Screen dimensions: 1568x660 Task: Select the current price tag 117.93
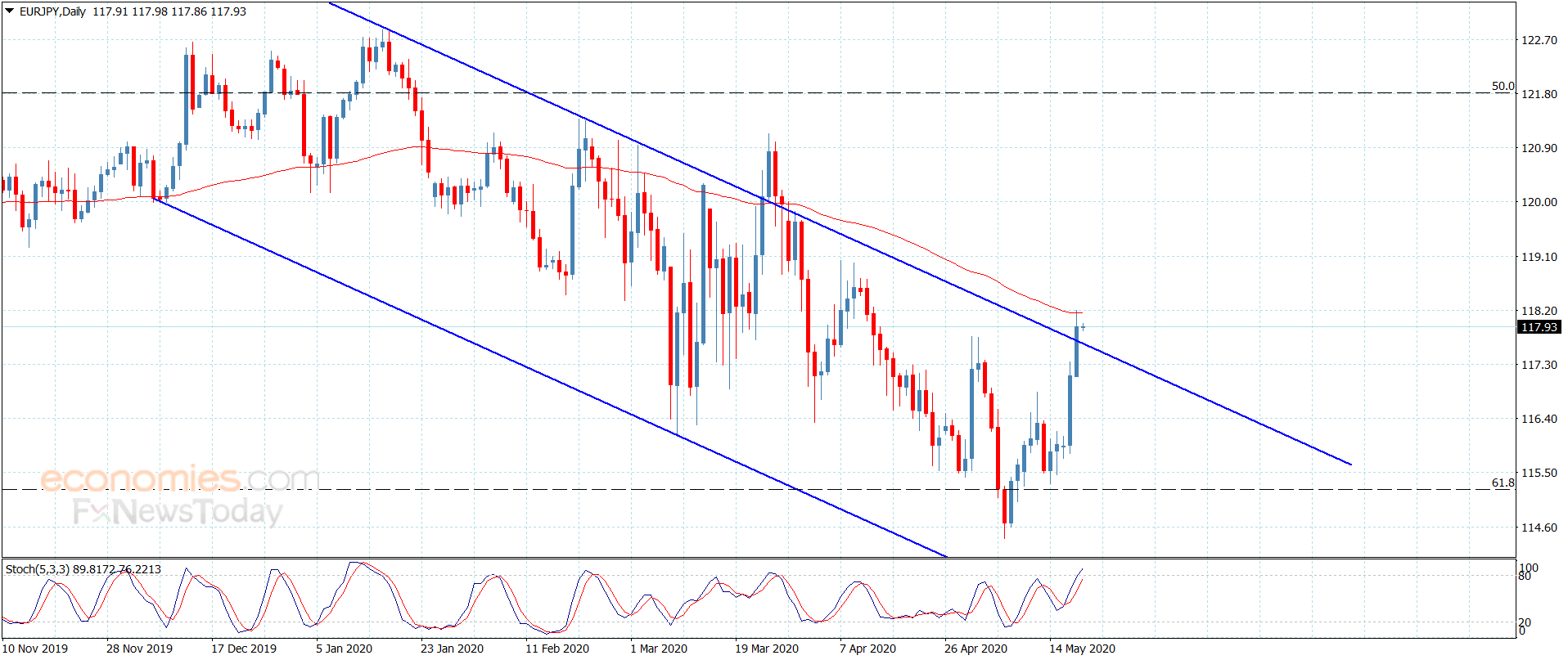pyautogui.click(x=1539, y=327)
